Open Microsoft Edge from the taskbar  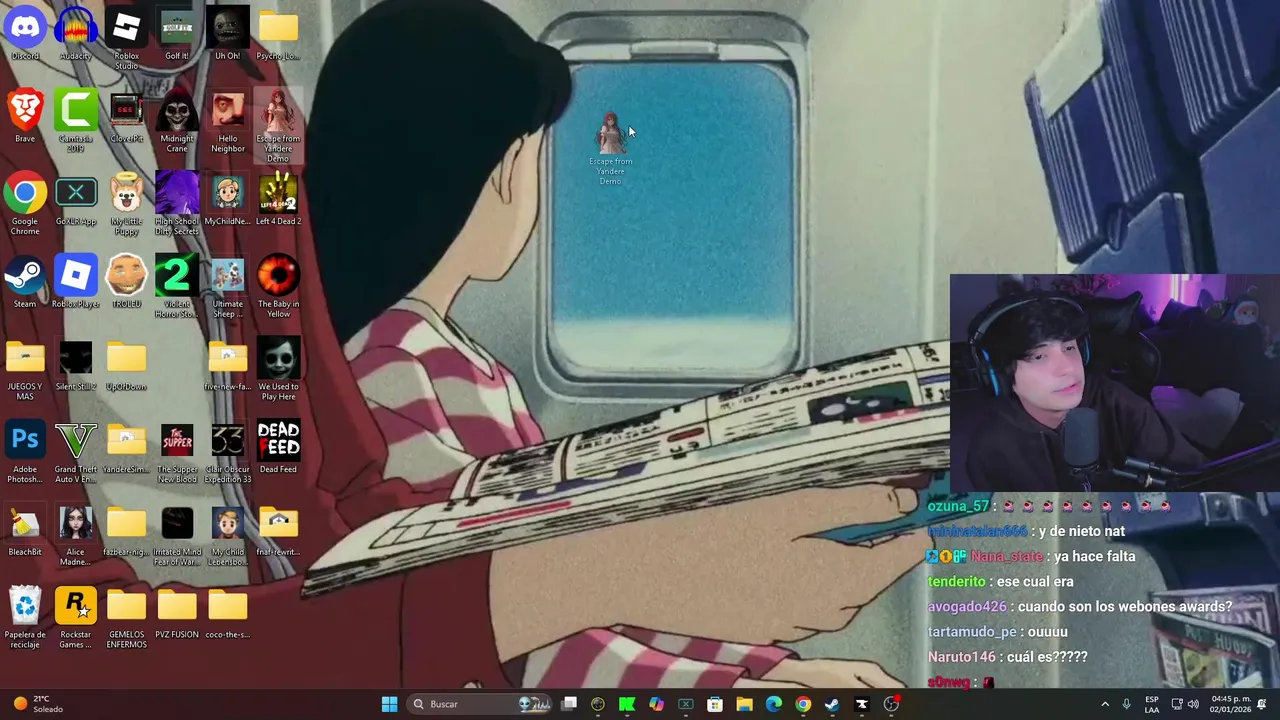(774, 704)
